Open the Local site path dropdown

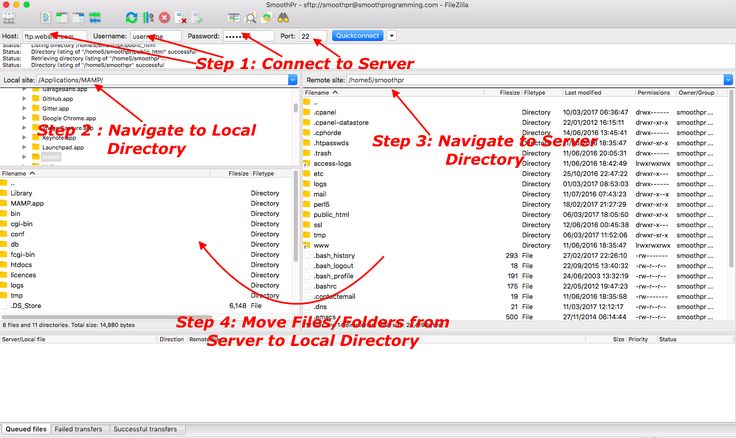click(x=292, y=80)
